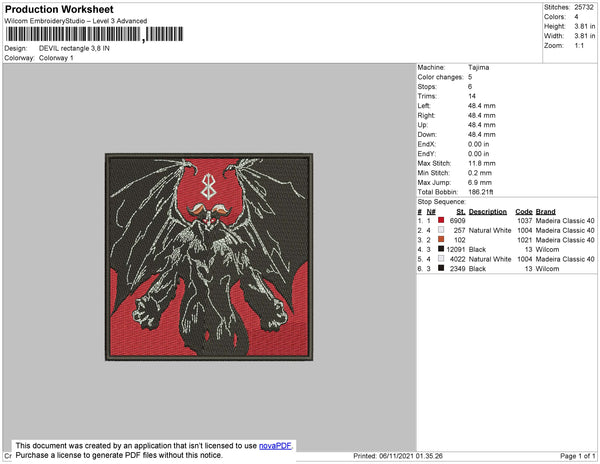Click the St. column header
This screenshot has width=600, height=464.
461,212
